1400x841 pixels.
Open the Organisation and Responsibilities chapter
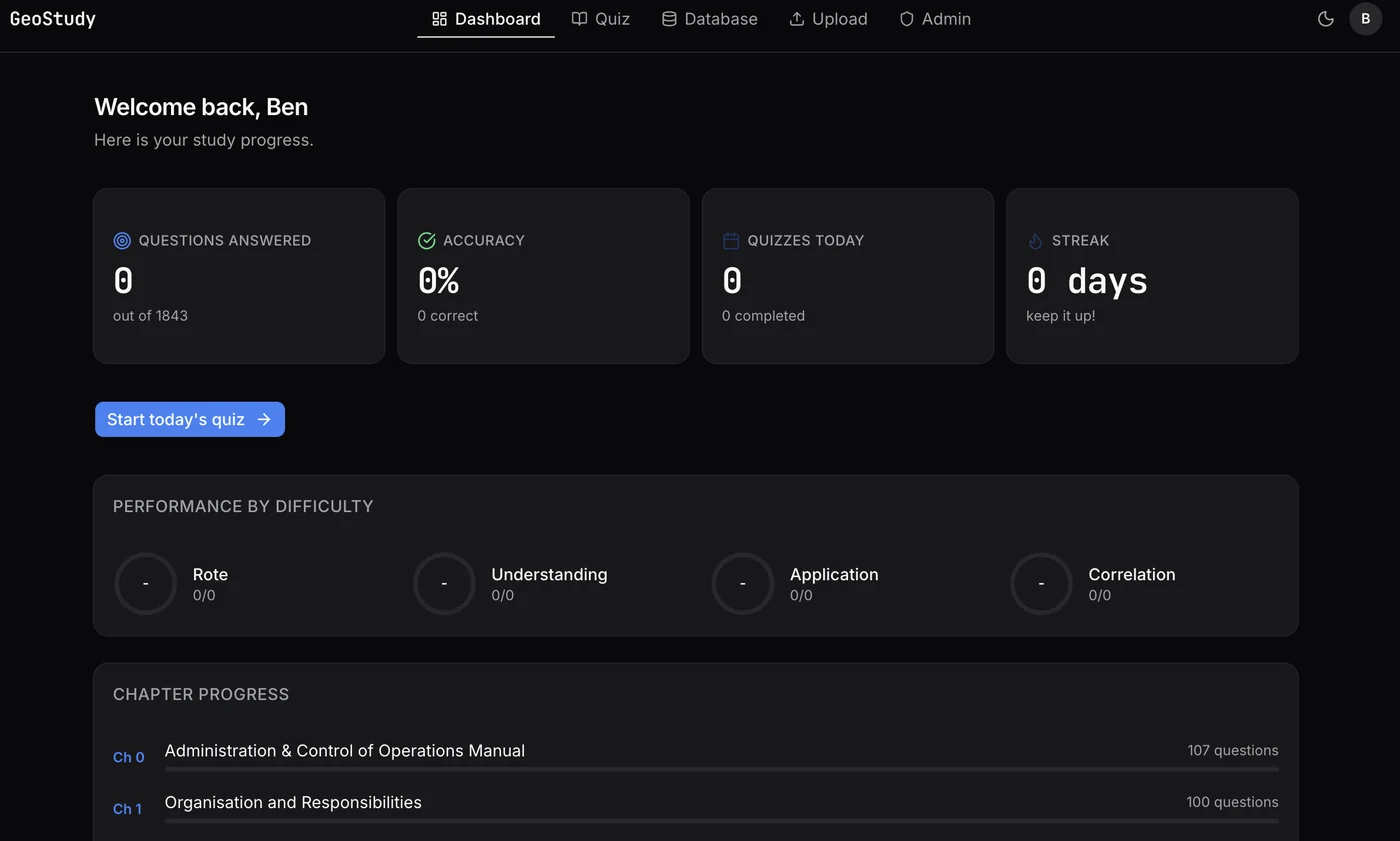tap(293, 803)
